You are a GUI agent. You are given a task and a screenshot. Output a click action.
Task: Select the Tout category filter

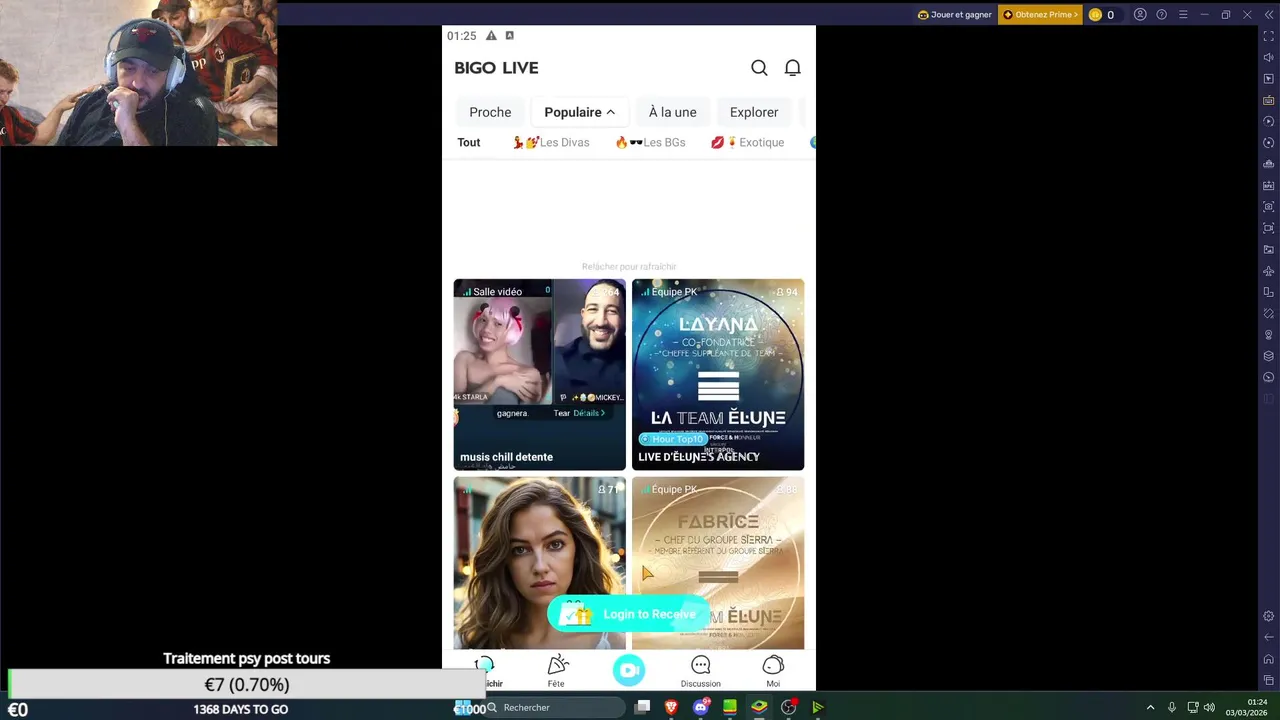point(469,142)
